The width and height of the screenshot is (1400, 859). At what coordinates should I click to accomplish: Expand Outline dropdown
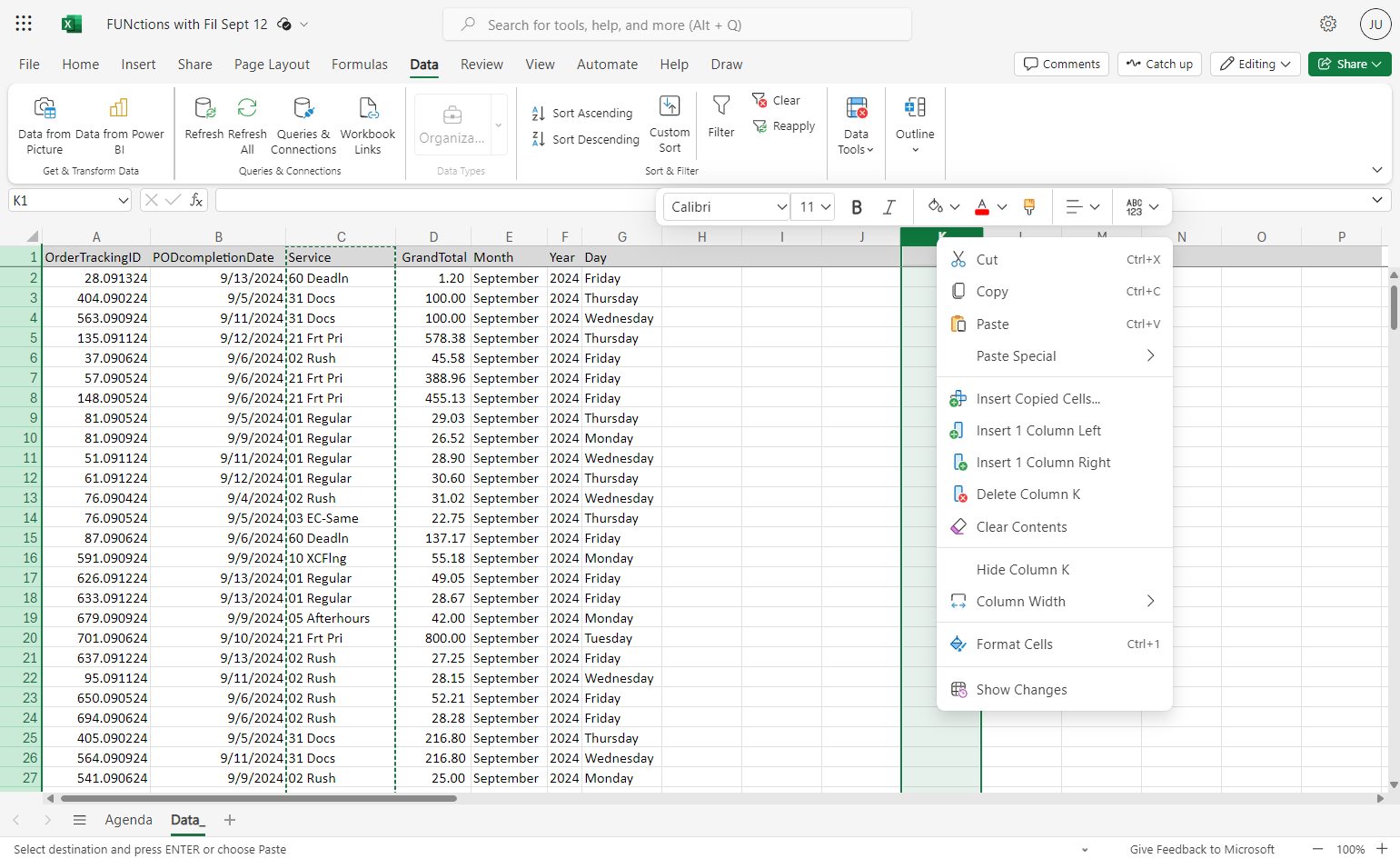[x=915, y=126]
